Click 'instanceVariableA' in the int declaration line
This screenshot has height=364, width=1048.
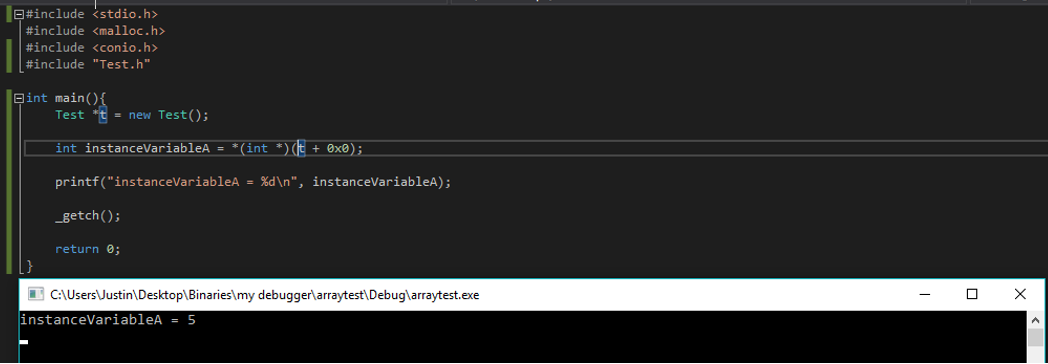pos(147,148)
